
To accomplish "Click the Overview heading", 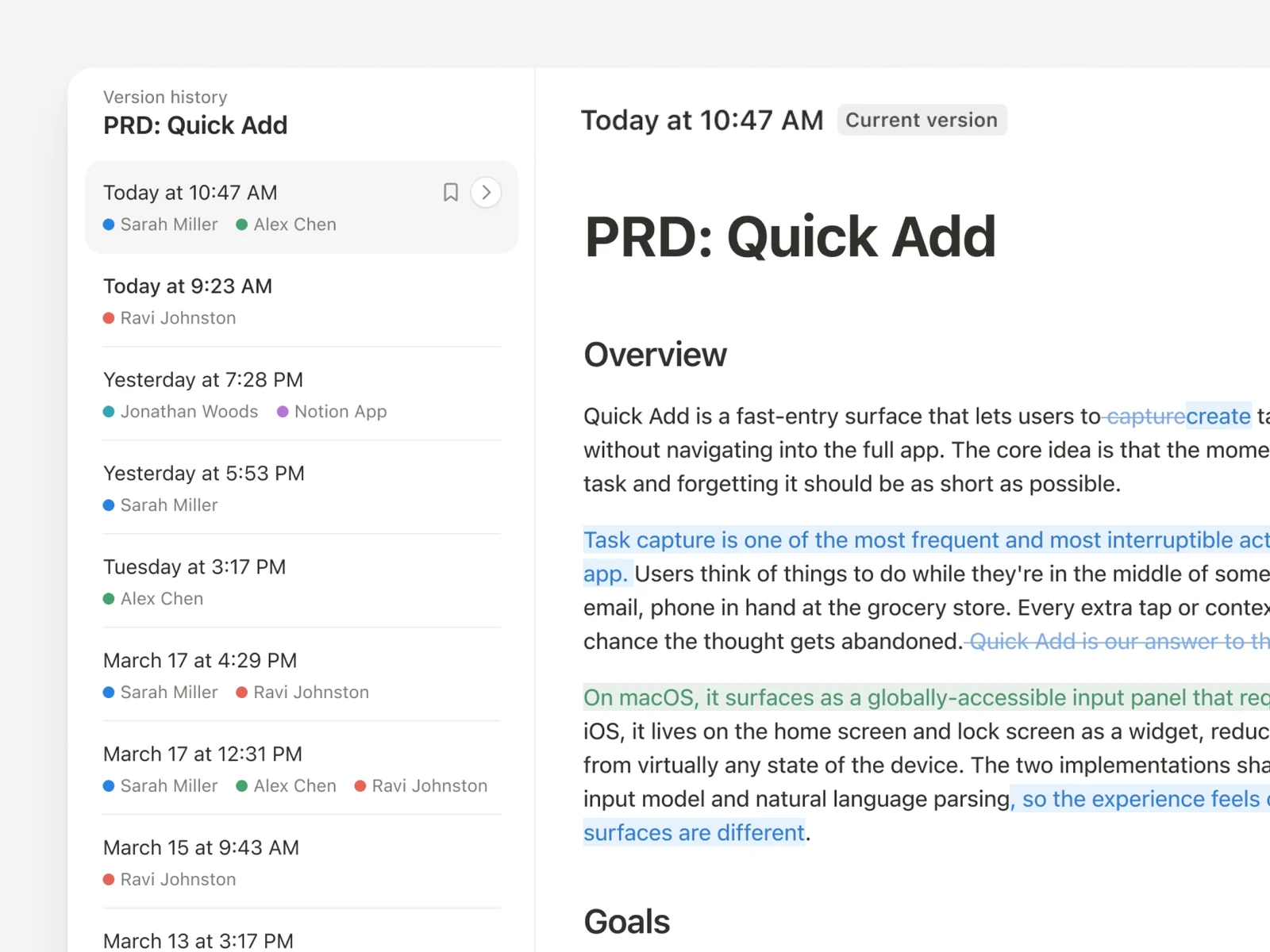I will (656, 355).
